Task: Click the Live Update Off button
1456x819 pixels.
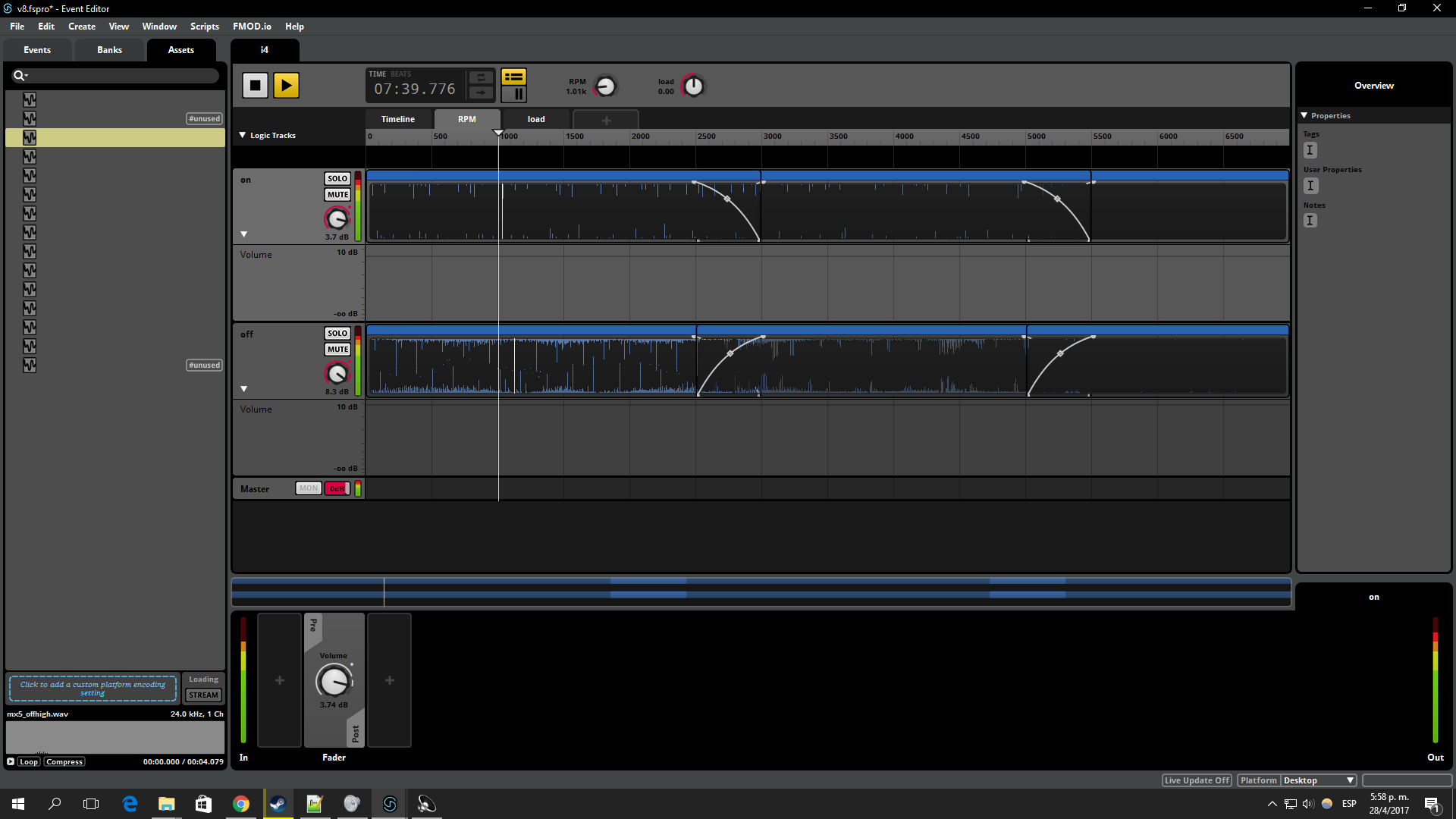Action: point(1197,780)
